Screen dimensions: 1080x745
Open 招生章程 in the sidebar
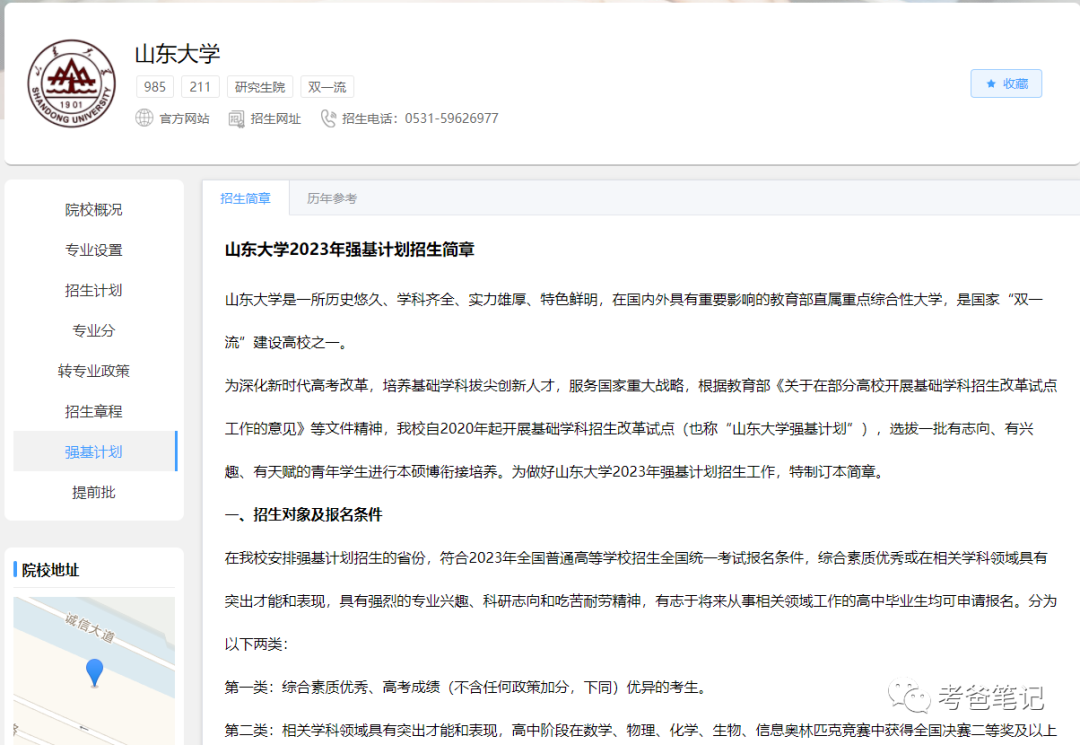(x=94, y=411)
